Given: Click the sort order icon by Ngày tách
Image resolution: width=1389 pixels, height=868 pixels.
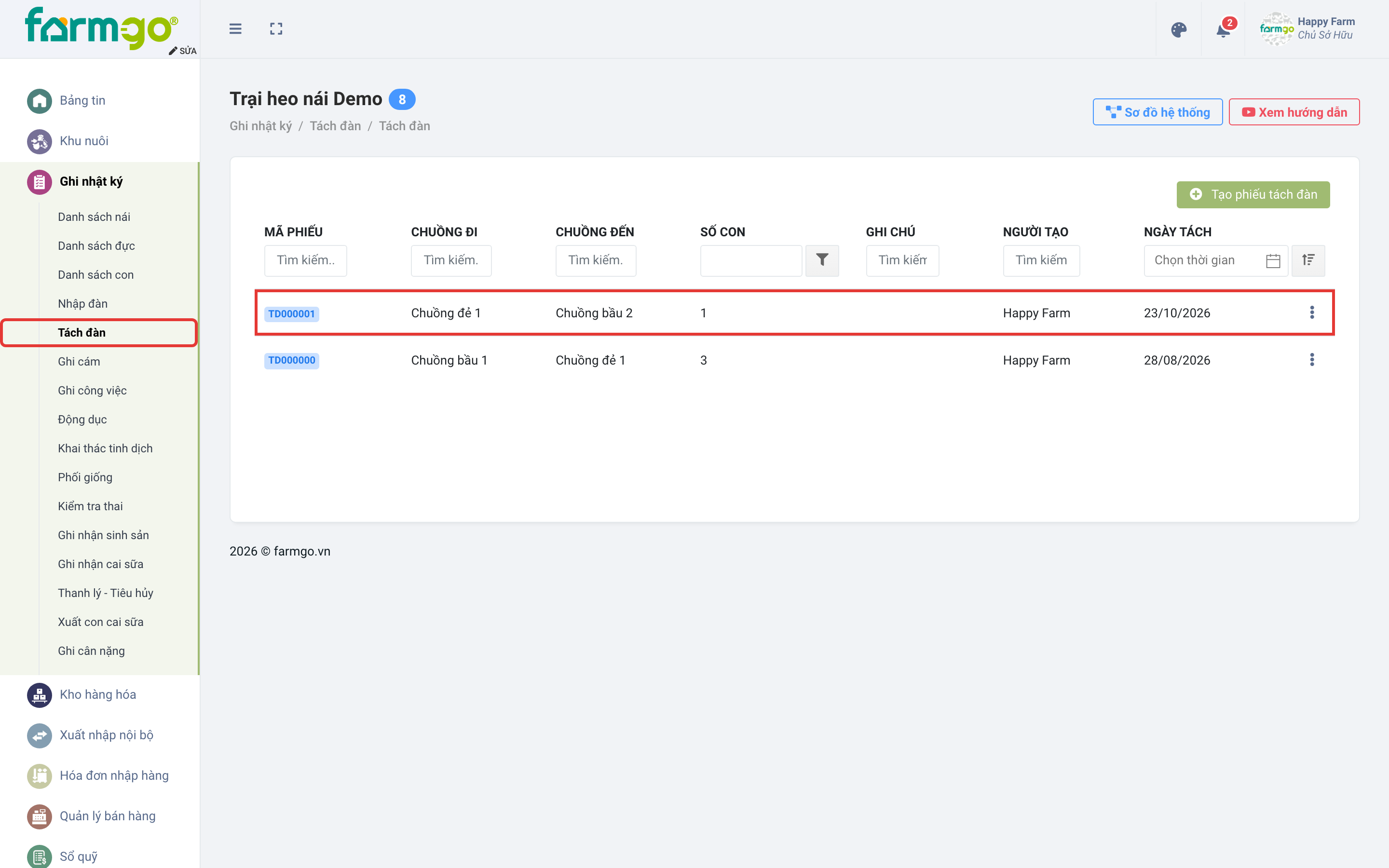Looking at the screenshot, I should coord(1308,260).
